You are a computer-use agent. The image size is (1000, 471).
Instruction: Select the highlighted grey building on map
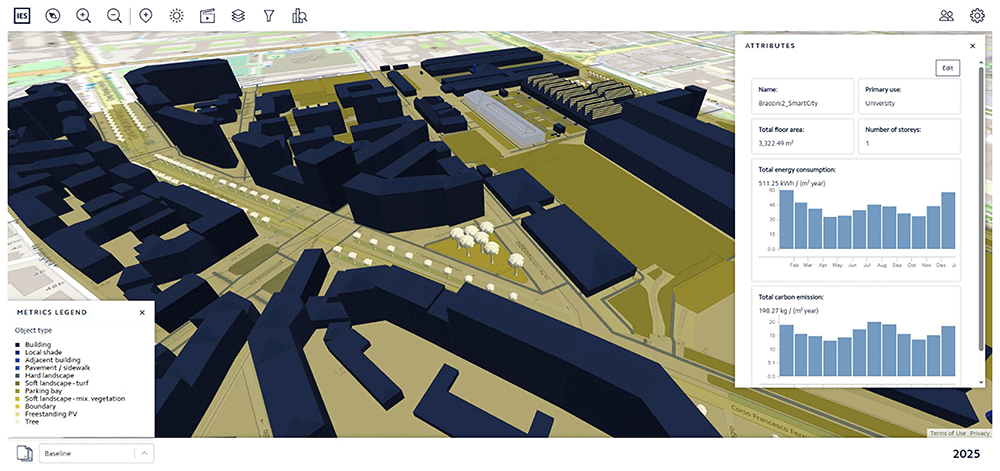(505, 117)
